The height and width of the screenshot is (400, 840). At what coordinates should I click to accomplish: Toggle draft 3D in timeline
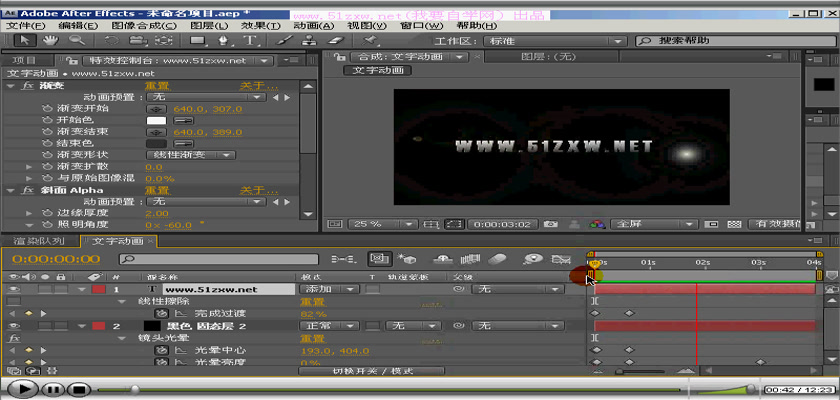[407, 259]
